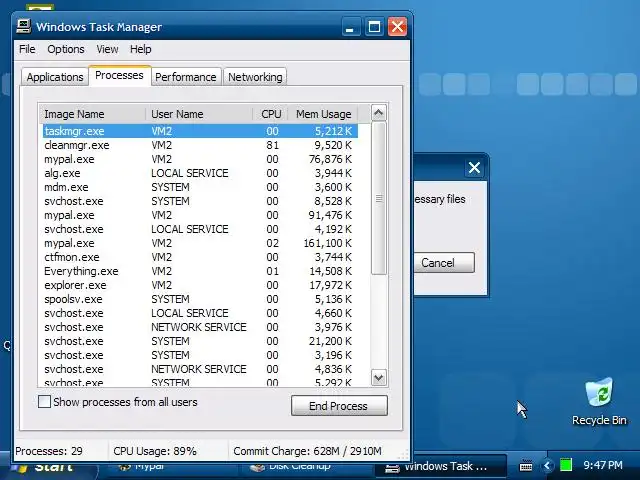
Task: Select the svchost.exe row using 21,200 K
Action: click(200, 341)
